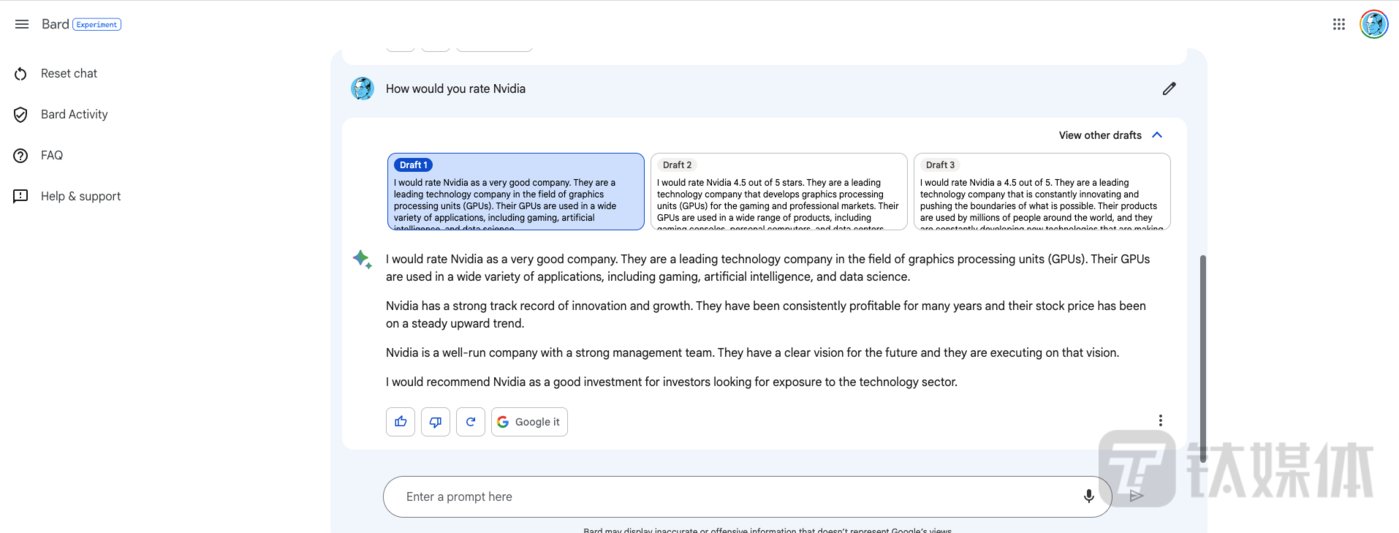This screenshot has width=1399, height=533.
Task: Focus the Enter a prompt here field
Action: tap(730, 496)
